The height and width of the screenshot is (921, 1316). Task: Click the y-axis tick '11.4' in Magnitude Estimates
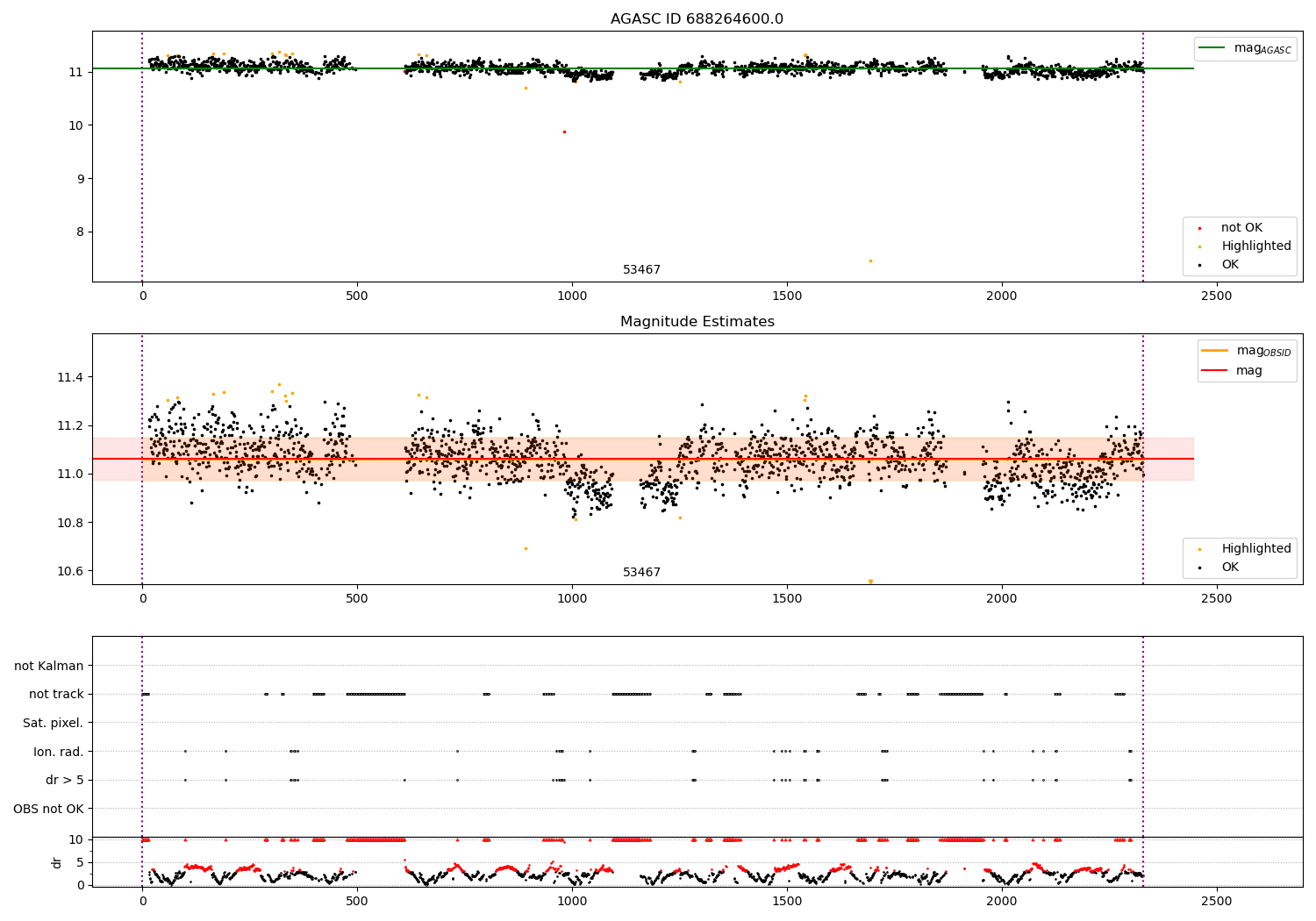(70, 377)
